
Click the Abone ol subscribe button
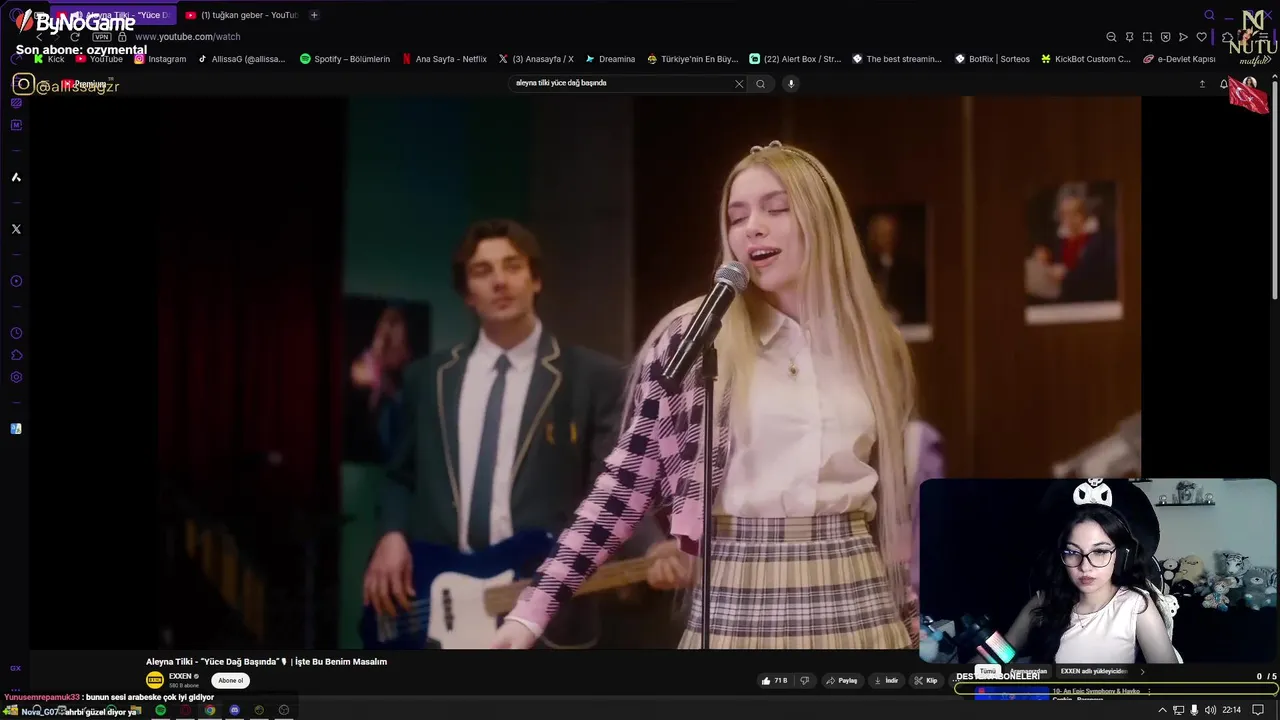click(x=231, y=681)
